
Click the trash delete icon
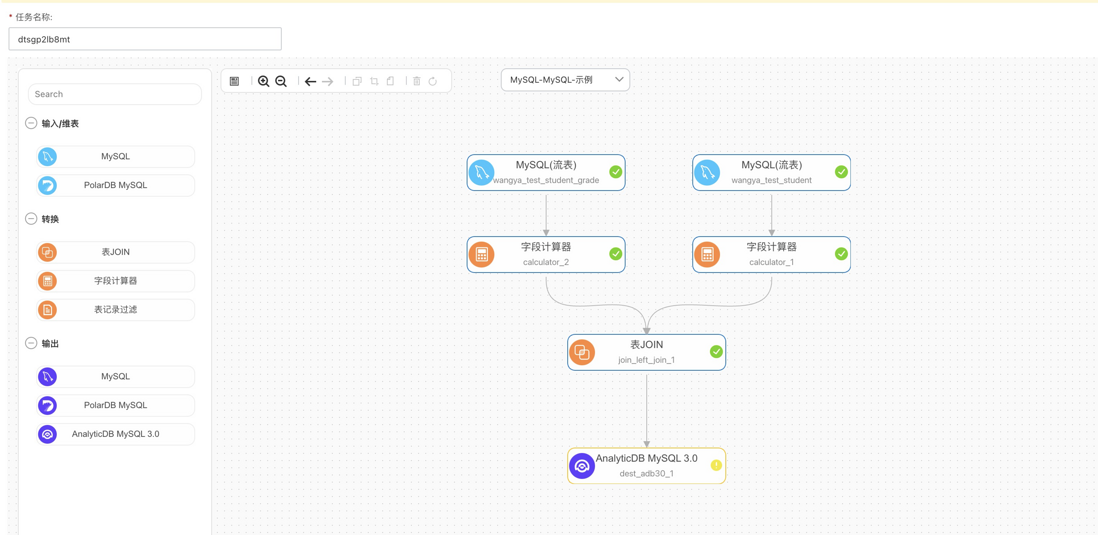point(417,81)
